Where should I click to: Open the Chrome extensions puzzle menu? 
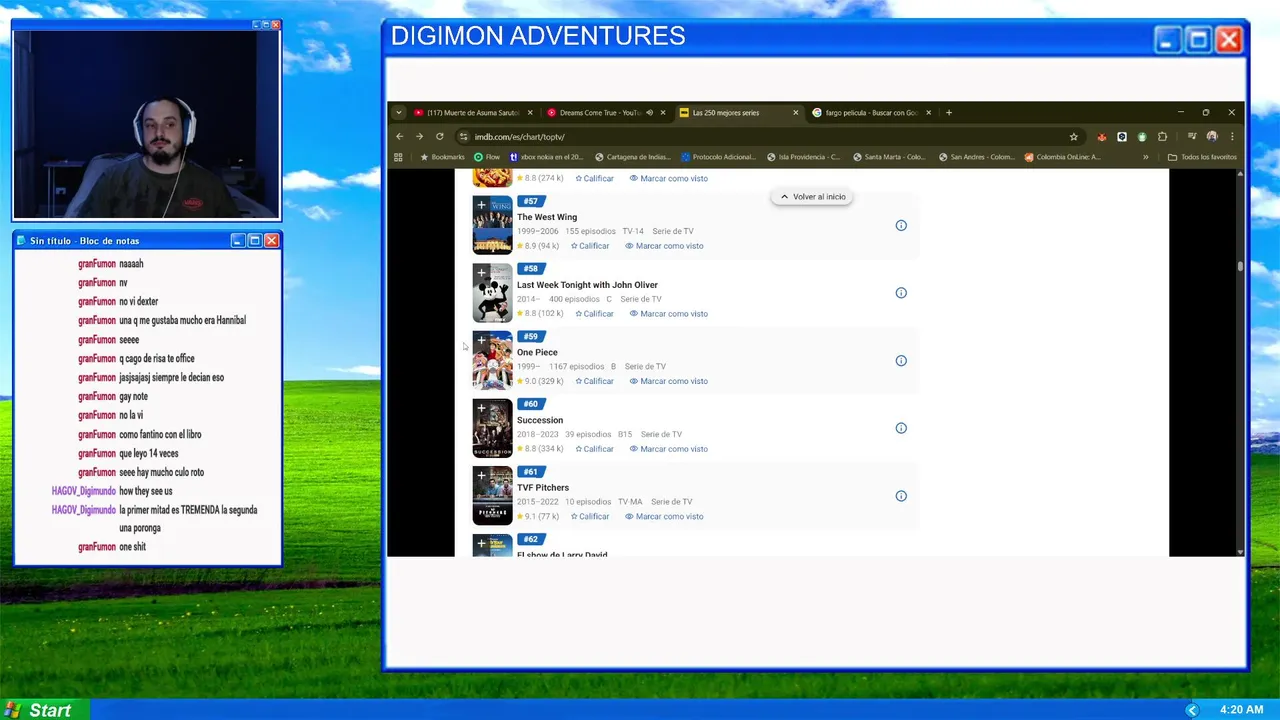pos(1162,137)
